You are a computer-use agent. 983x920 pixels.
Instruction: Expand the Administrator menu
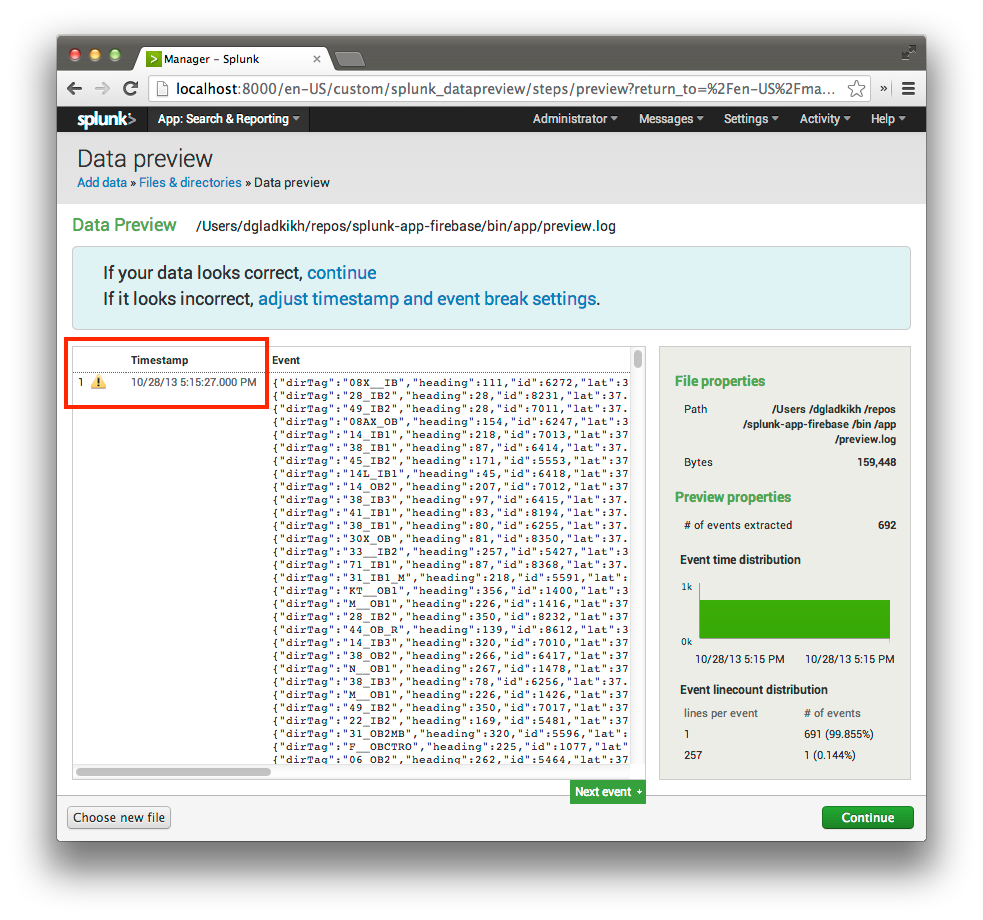pyautogui.click(x=575, y=119)
